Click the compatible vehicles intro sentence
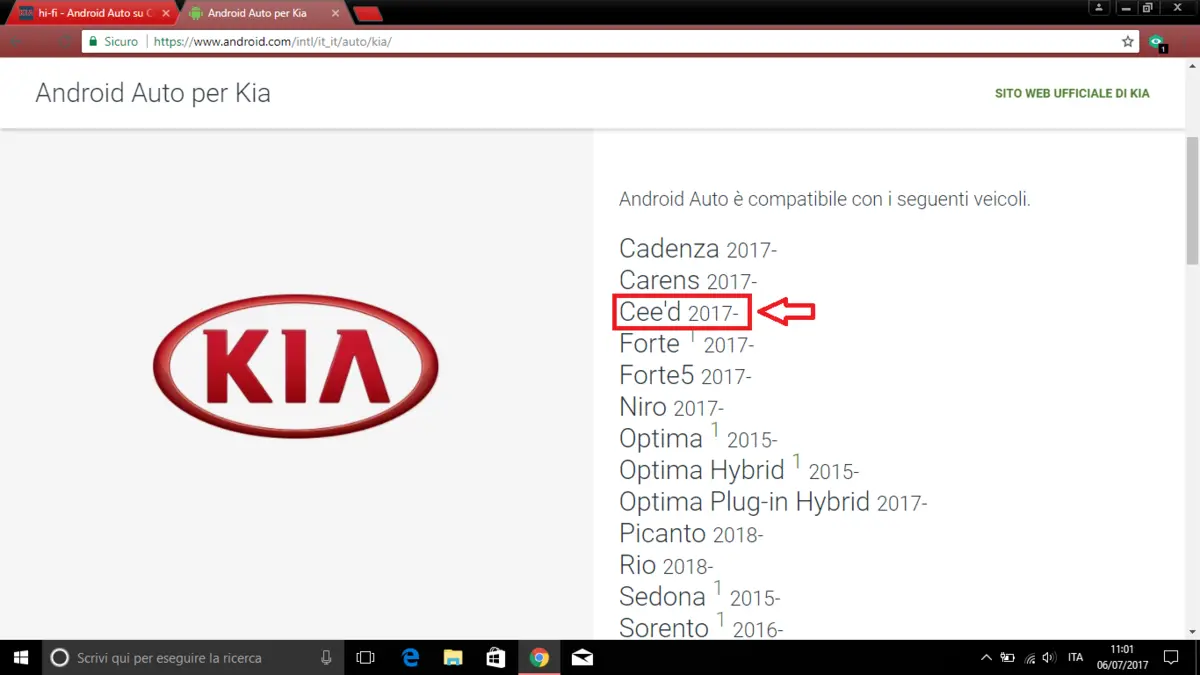 coord(824,199)
